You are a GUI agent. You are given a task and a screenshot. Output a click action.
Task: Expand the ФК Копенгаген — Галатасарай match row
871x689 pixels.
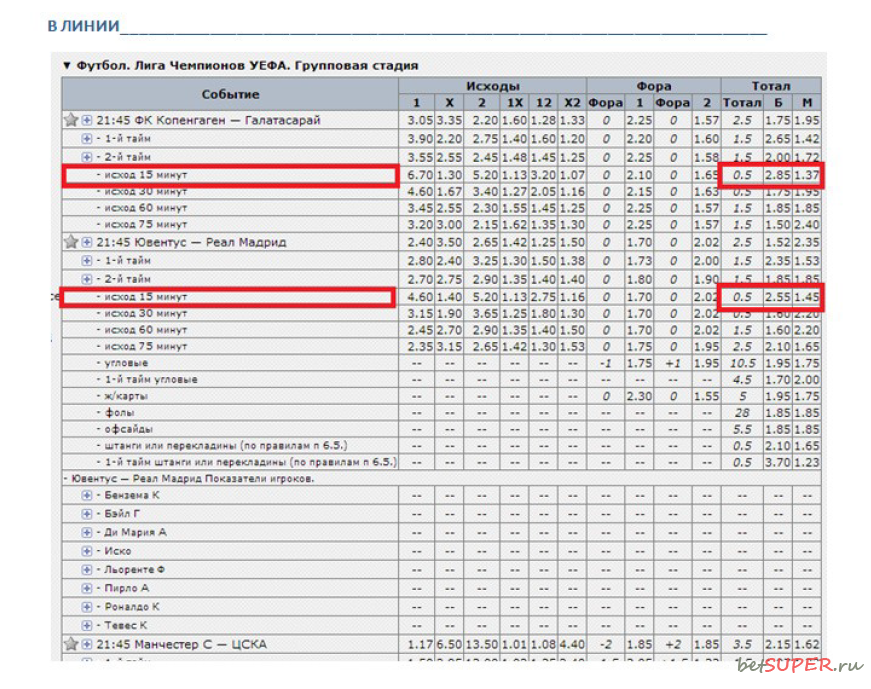pos(87,120)
